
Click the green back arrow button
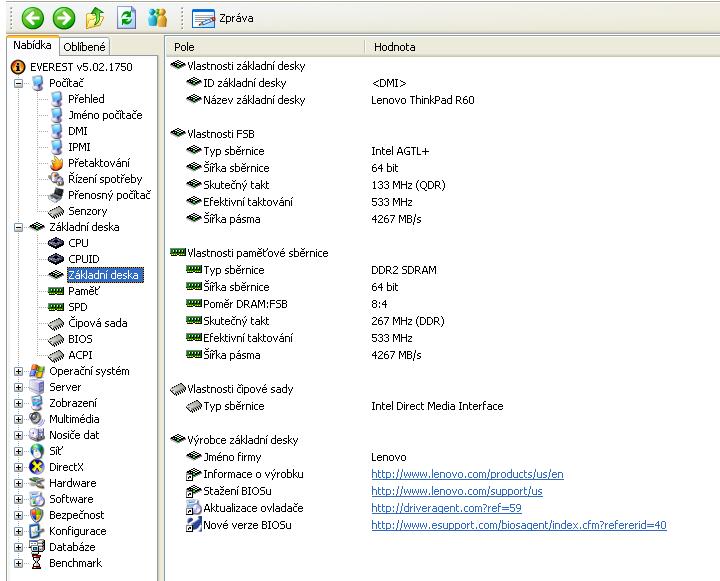pos(32,17)
